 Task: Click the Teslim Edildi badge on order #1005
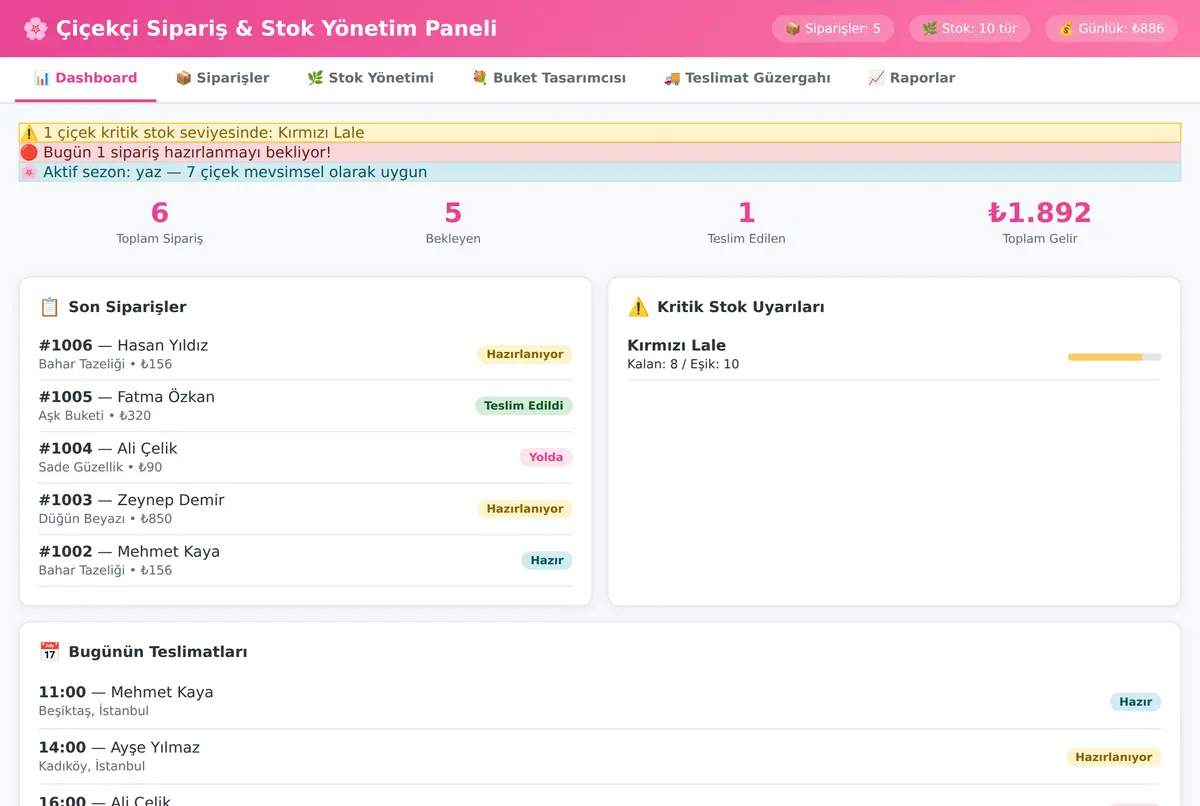coord(524,406)
